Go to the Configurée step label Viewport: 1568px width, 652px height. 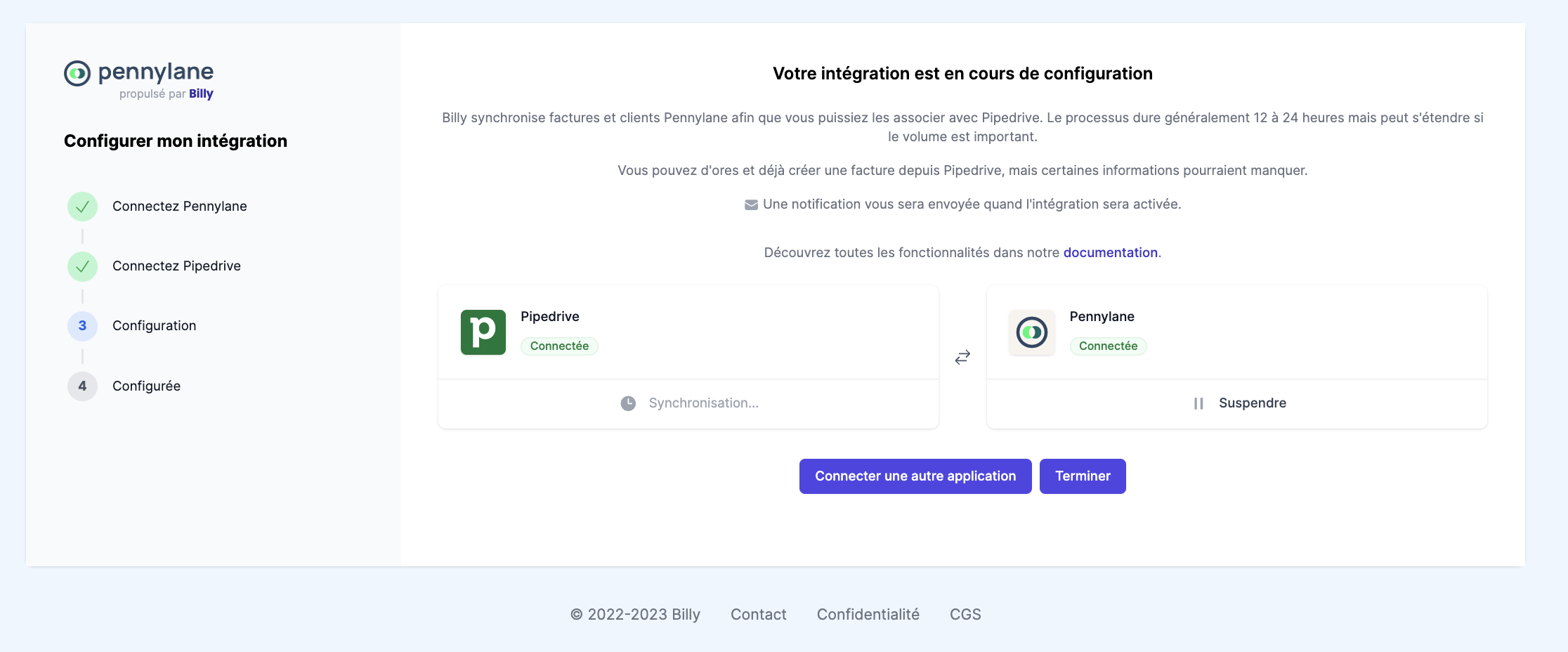(x=146, y=386)
